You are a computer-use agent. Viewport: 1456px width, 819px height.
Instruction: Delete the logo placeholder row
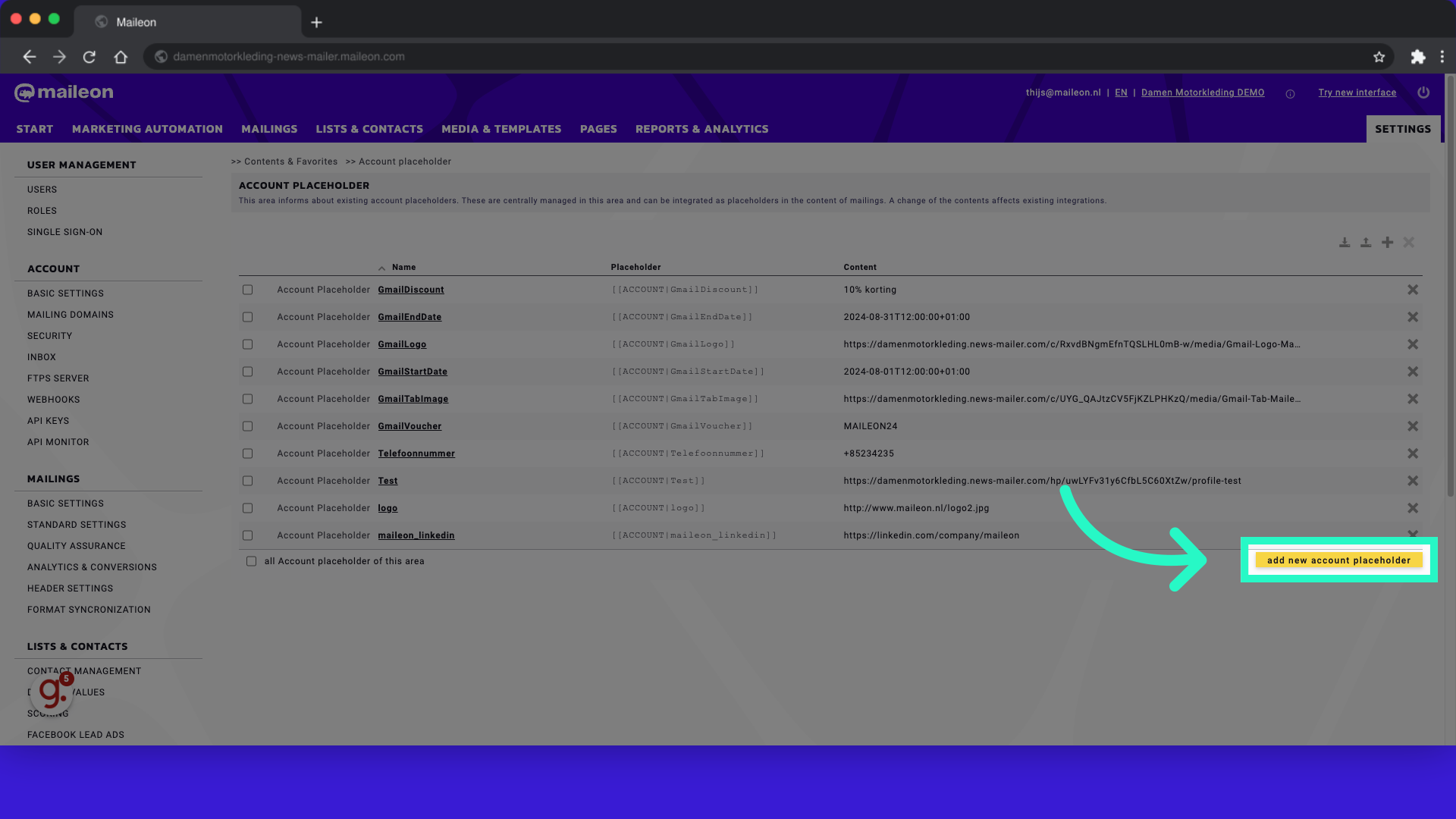[x=1413, y=508]
